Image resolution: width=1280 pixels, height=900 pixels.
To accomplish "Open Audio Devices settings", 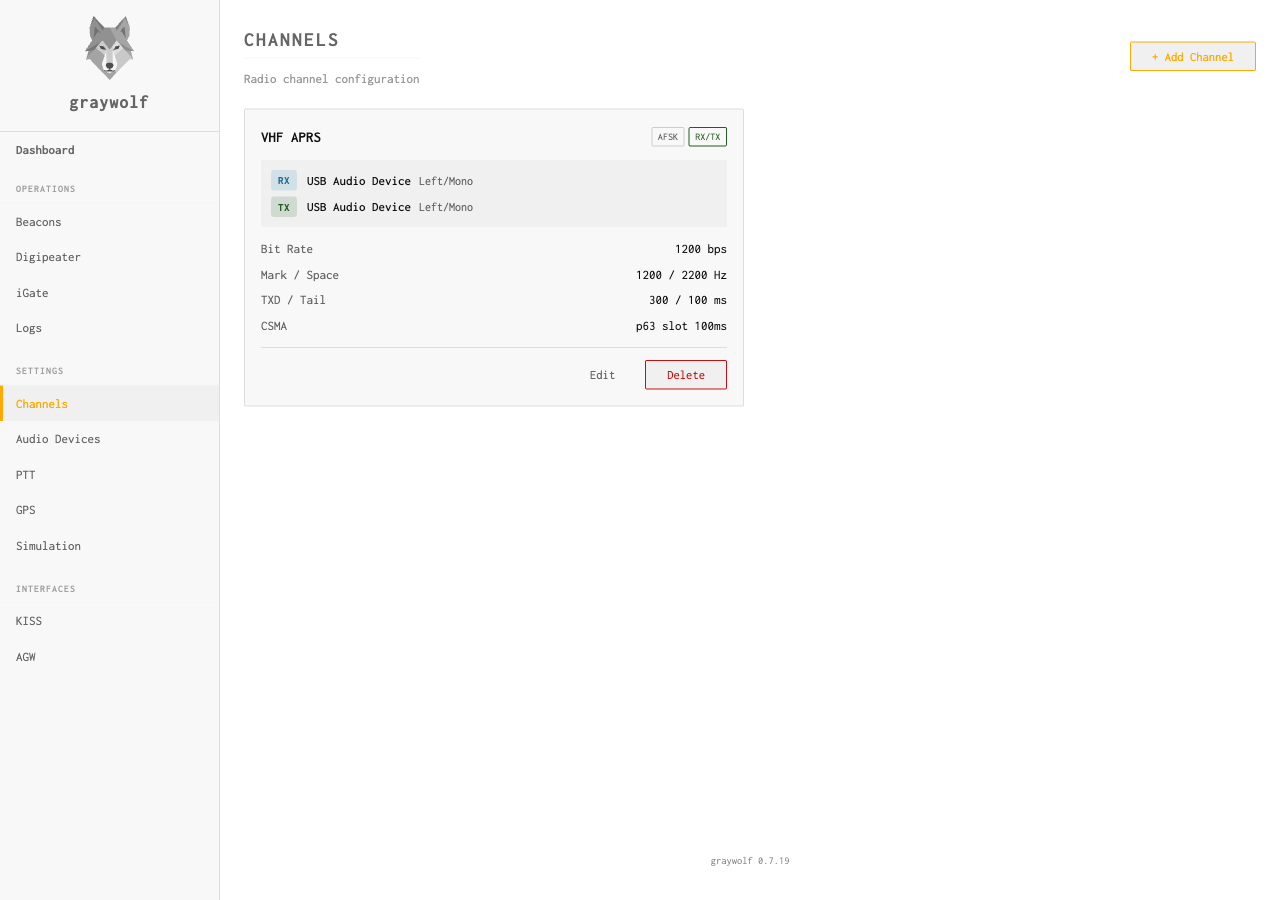I will (x=58, y=439).
